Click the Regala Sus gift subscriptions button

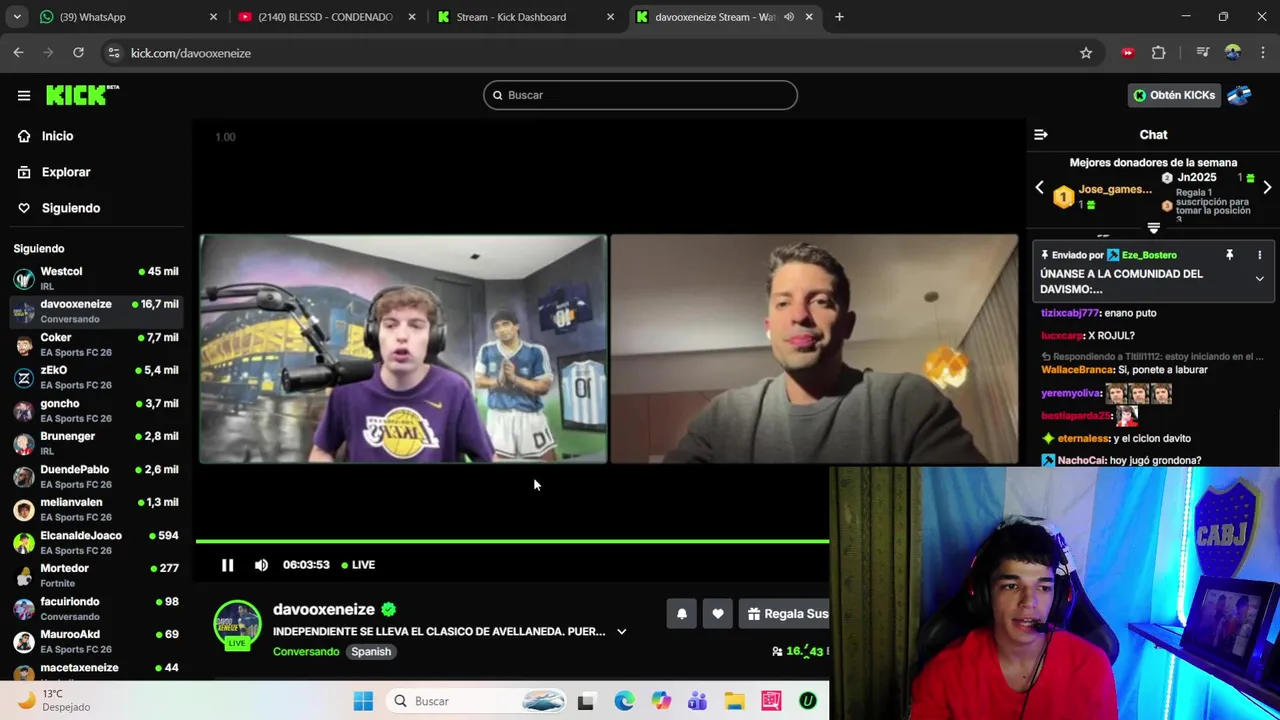click(x=785, y=614)
